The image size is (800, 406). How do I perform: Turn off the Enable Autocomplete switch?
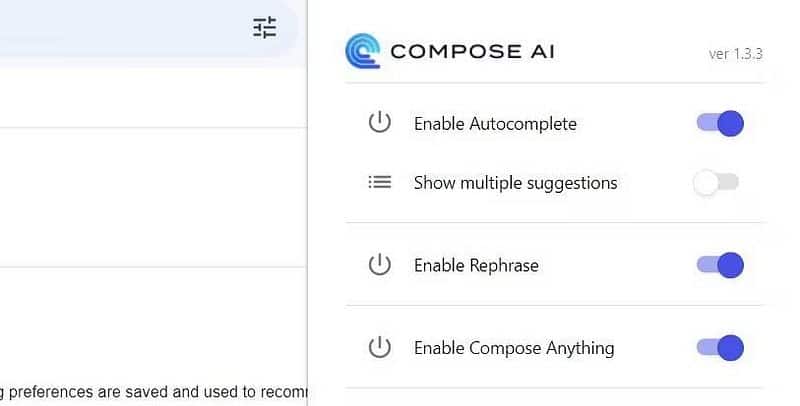[x=720, y=123]
